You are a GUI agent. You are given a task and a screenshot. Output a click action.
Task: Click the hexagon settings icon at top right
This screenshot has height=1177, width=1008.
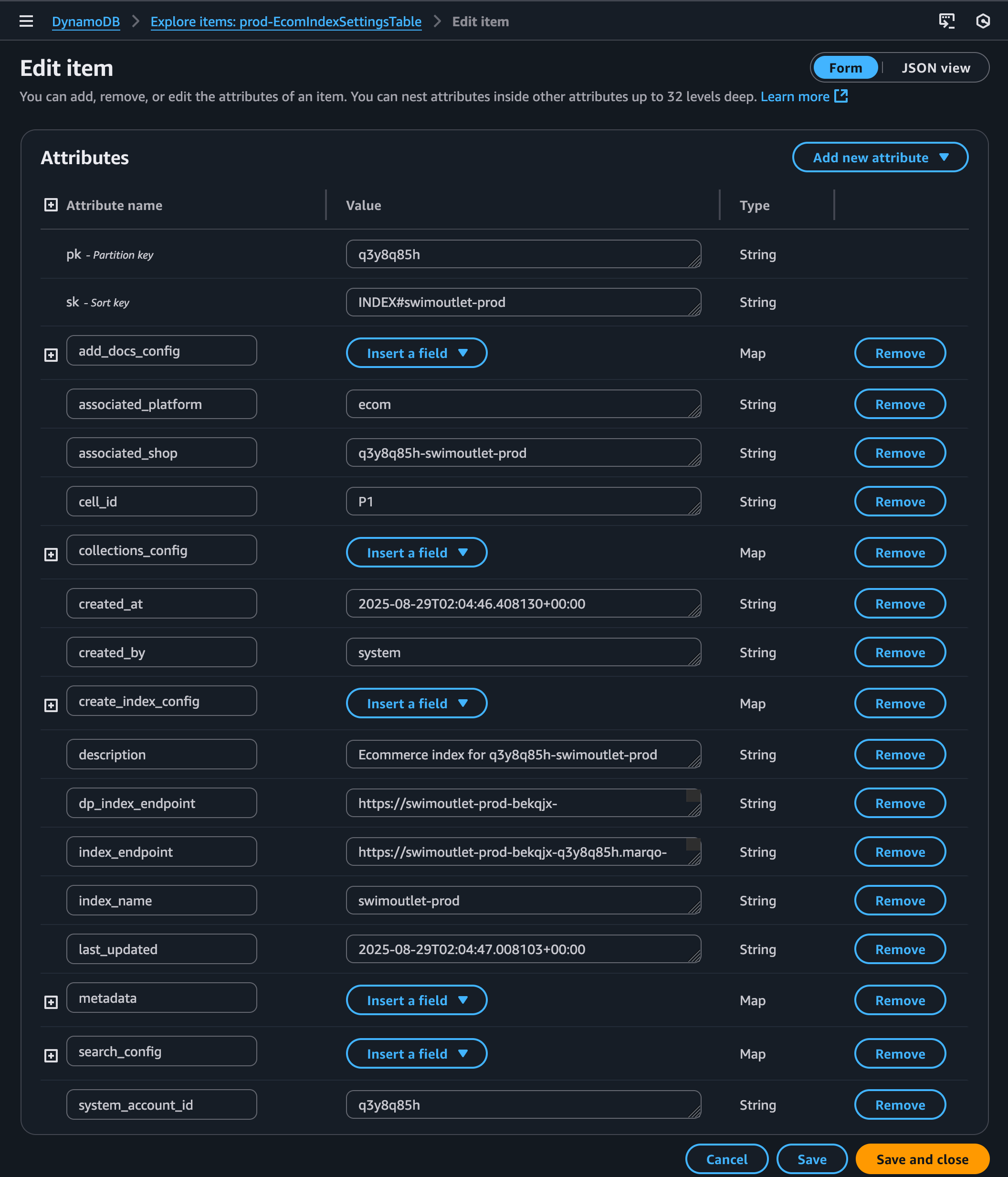pos(982,21)
